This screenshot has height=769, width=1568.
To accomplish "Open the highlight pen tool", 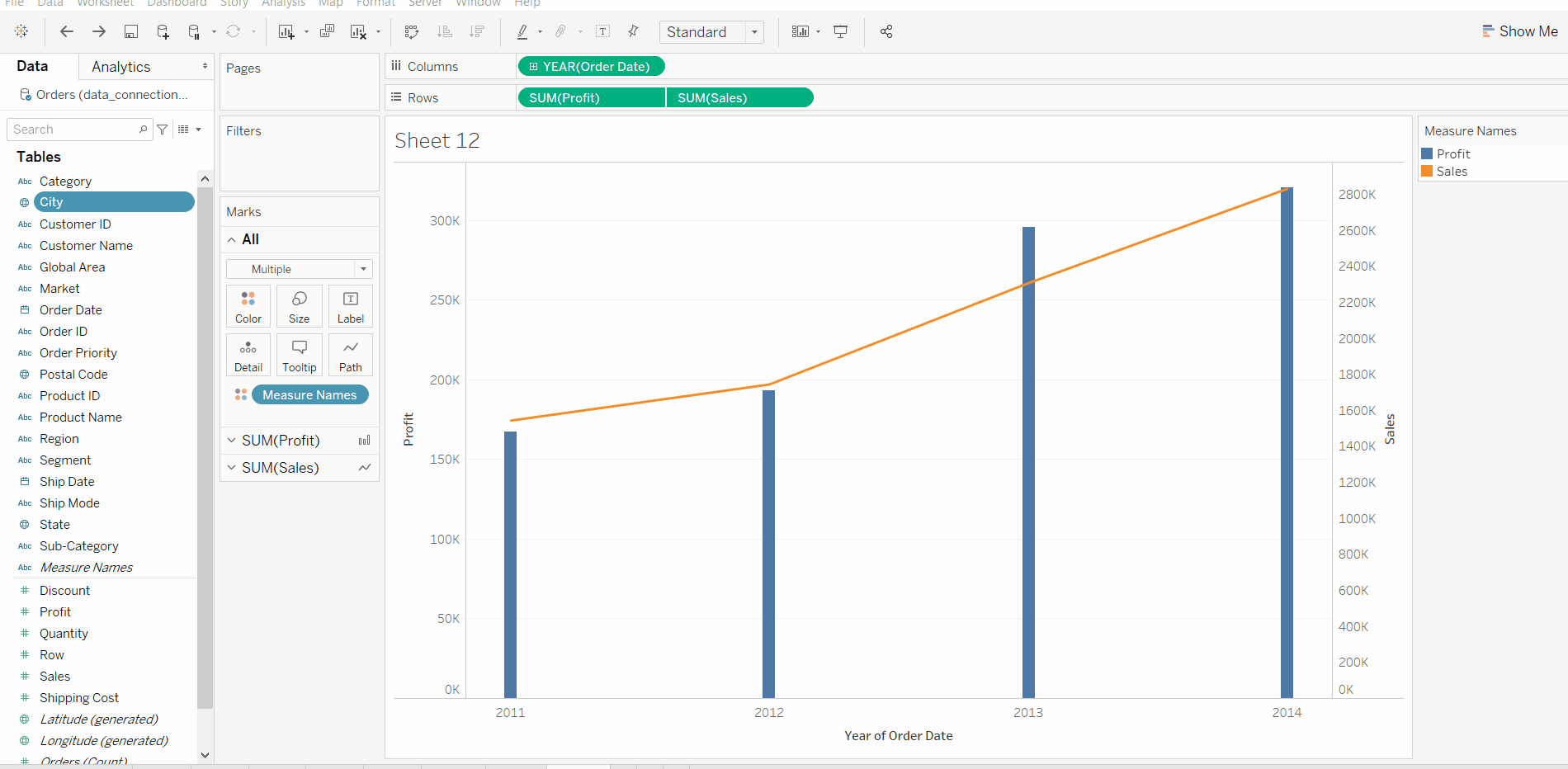I will coord(522,31).
